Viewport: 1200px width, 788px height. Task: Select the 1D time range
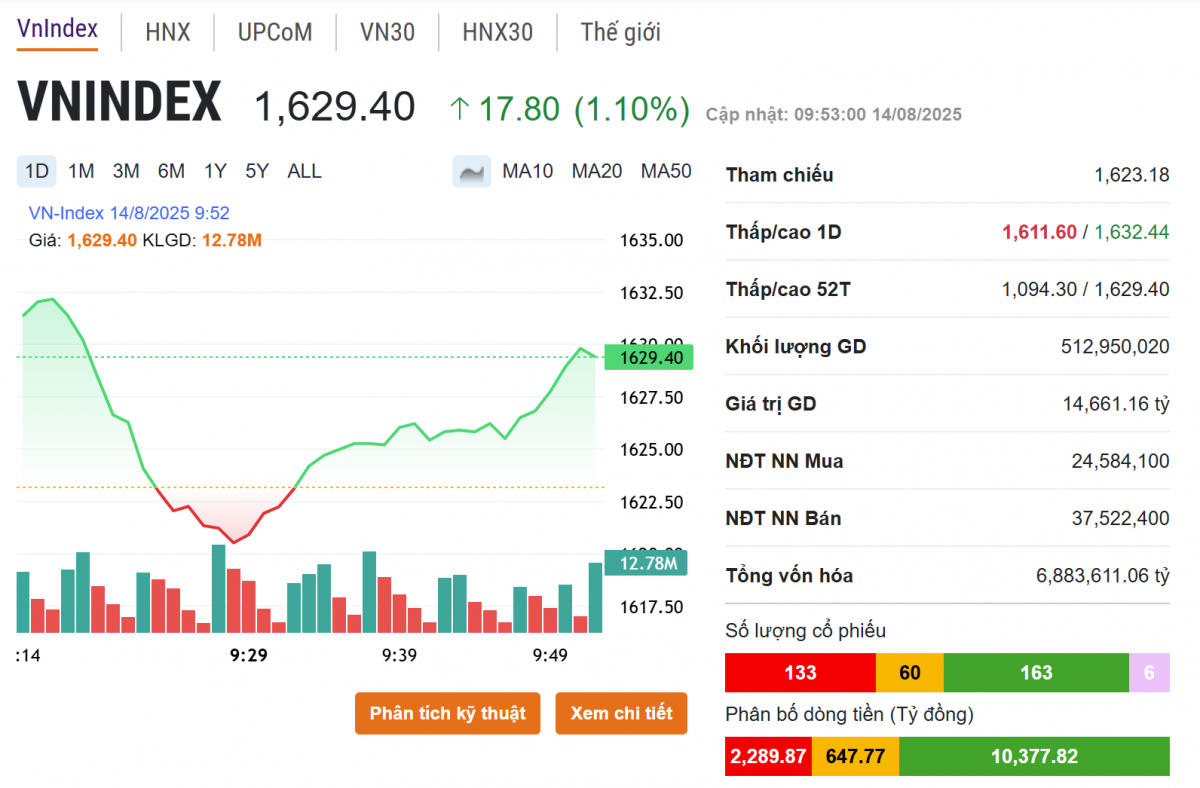point(37,171)
